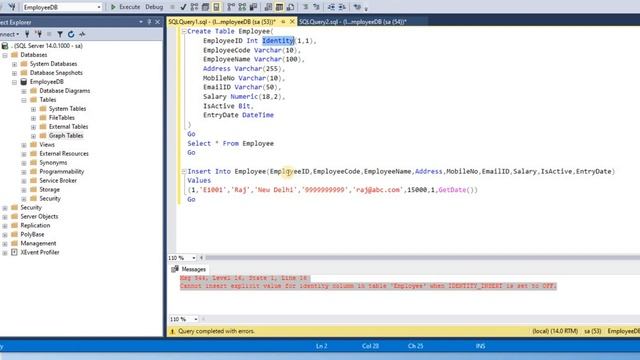
Task: Click Object Explorer Stop icon
Action: (49, 34)
